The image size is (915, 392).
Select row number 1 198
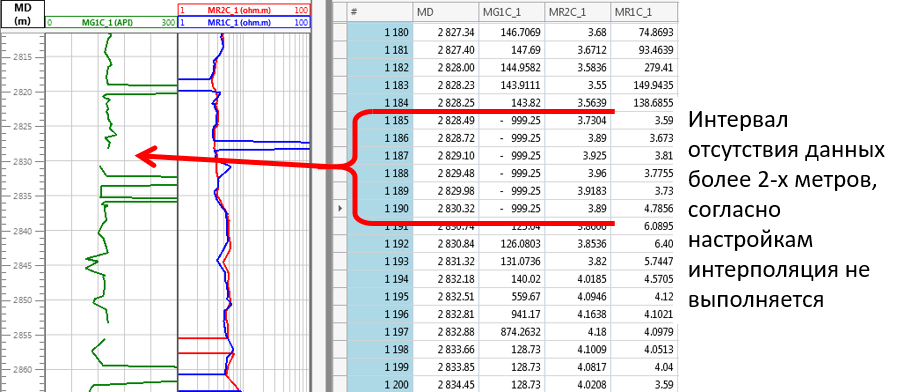380,349
